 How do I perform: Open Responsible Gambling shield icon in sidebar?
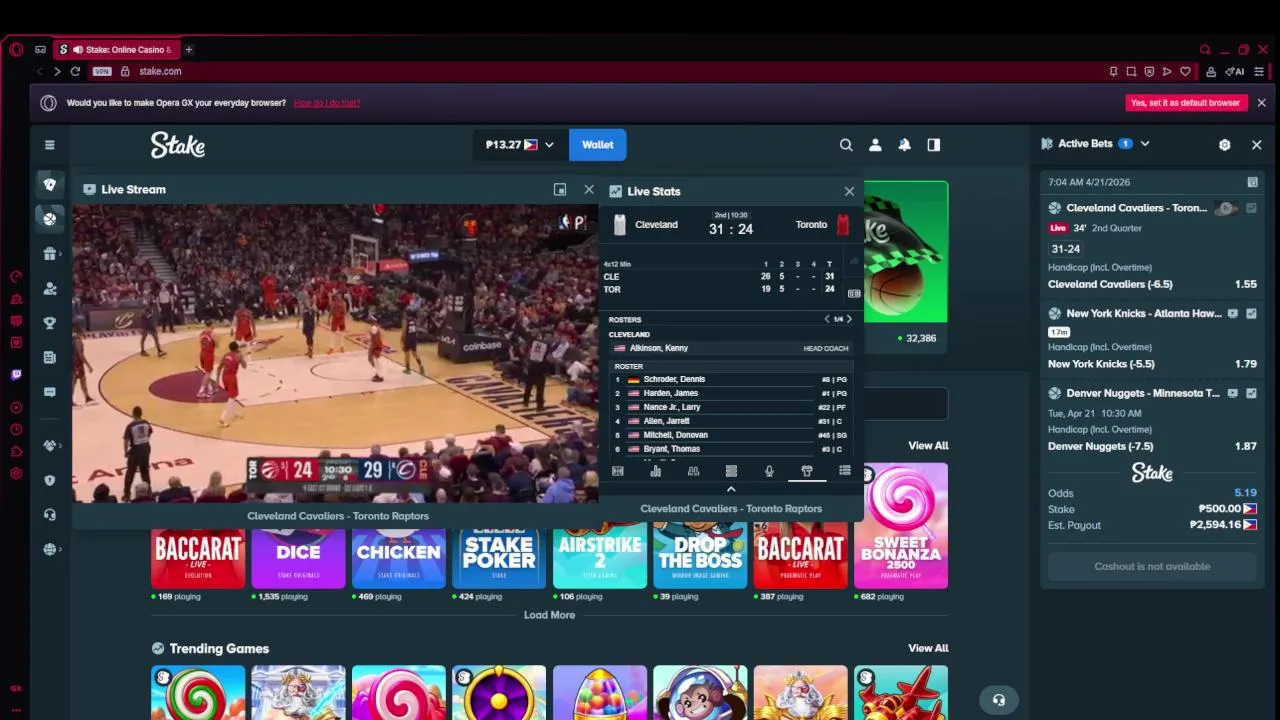[x=49, y=480]
